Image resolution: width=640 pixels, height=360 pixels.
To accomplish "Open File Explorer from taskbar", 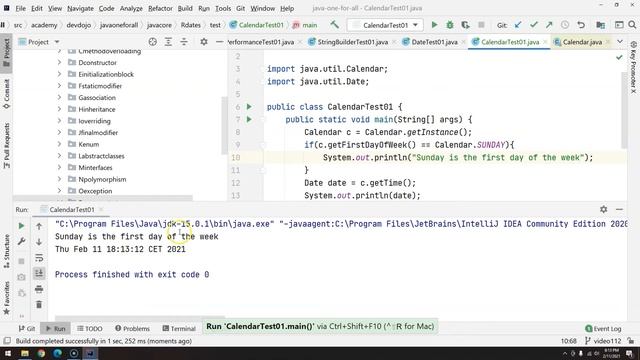I will point(25,353).
